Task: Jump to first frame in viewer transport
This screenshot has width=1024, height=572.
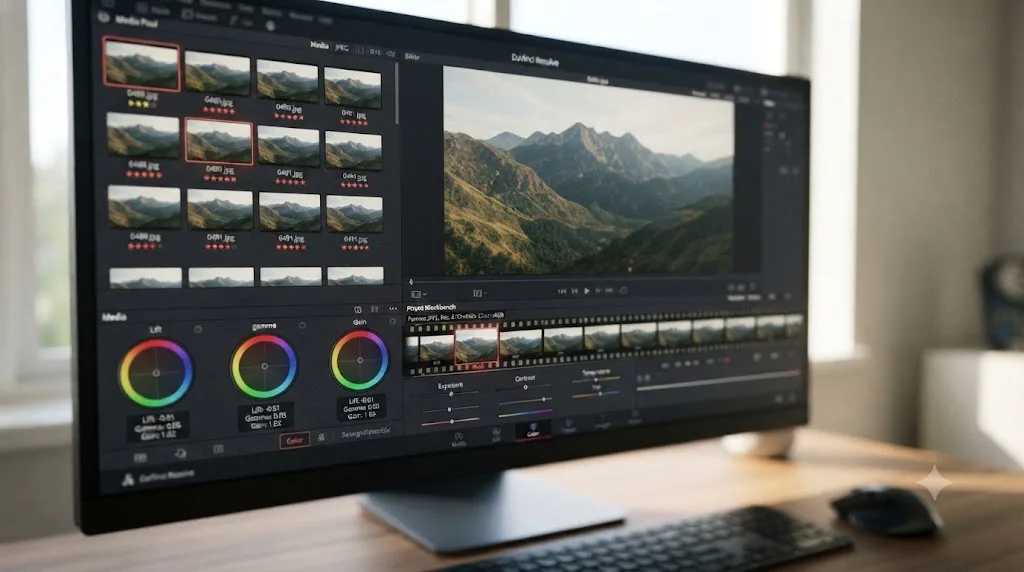Action: click(x=562, y=291)
